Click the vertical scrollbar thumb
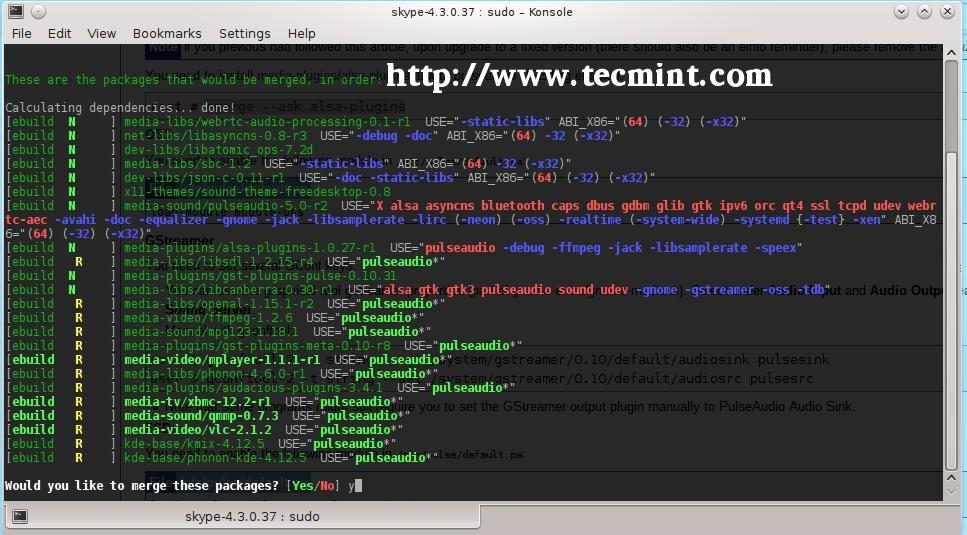 952,310
